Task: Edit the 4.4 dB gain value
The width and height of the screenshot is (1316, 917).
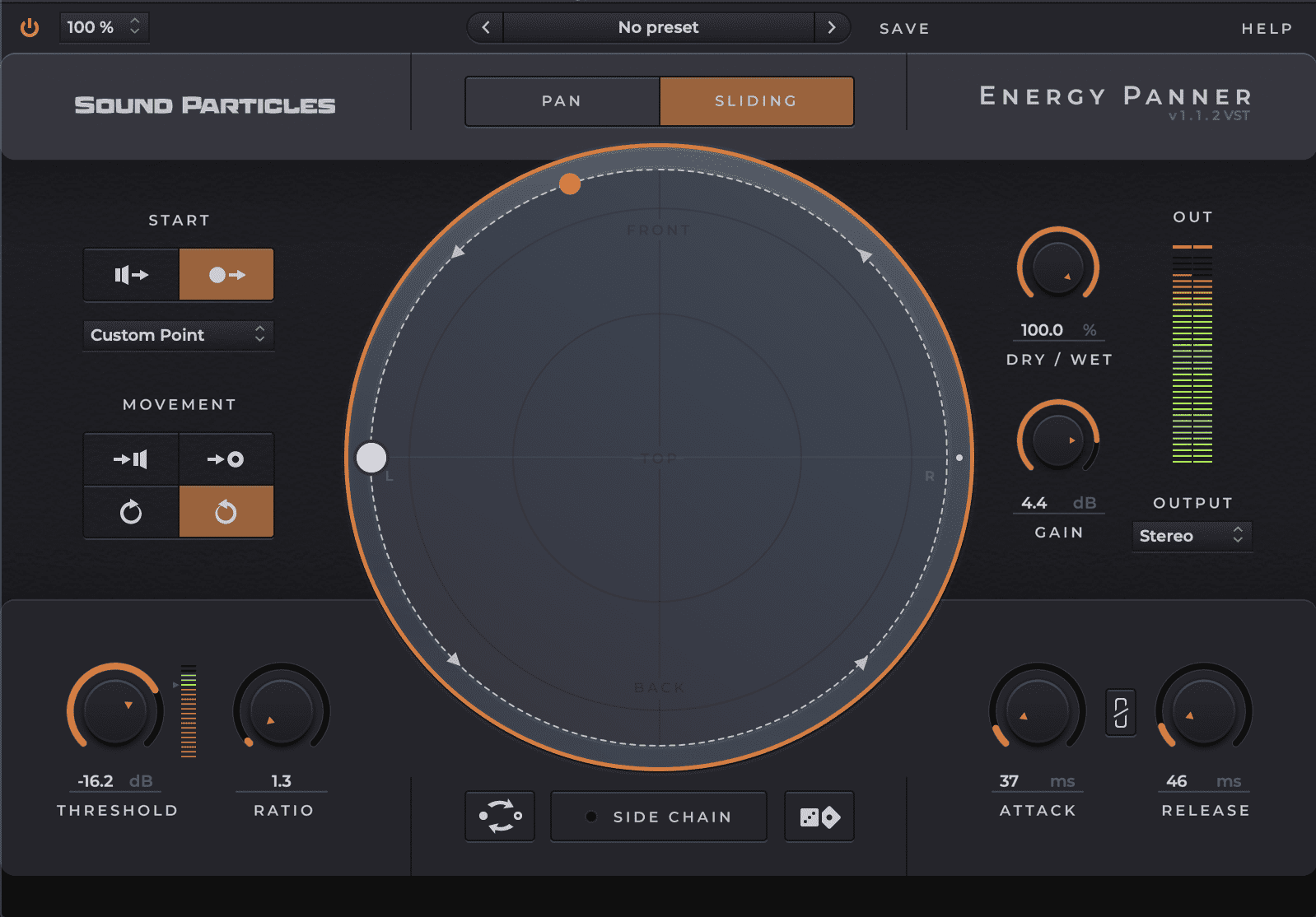Action: click(x=1058, y=503)
